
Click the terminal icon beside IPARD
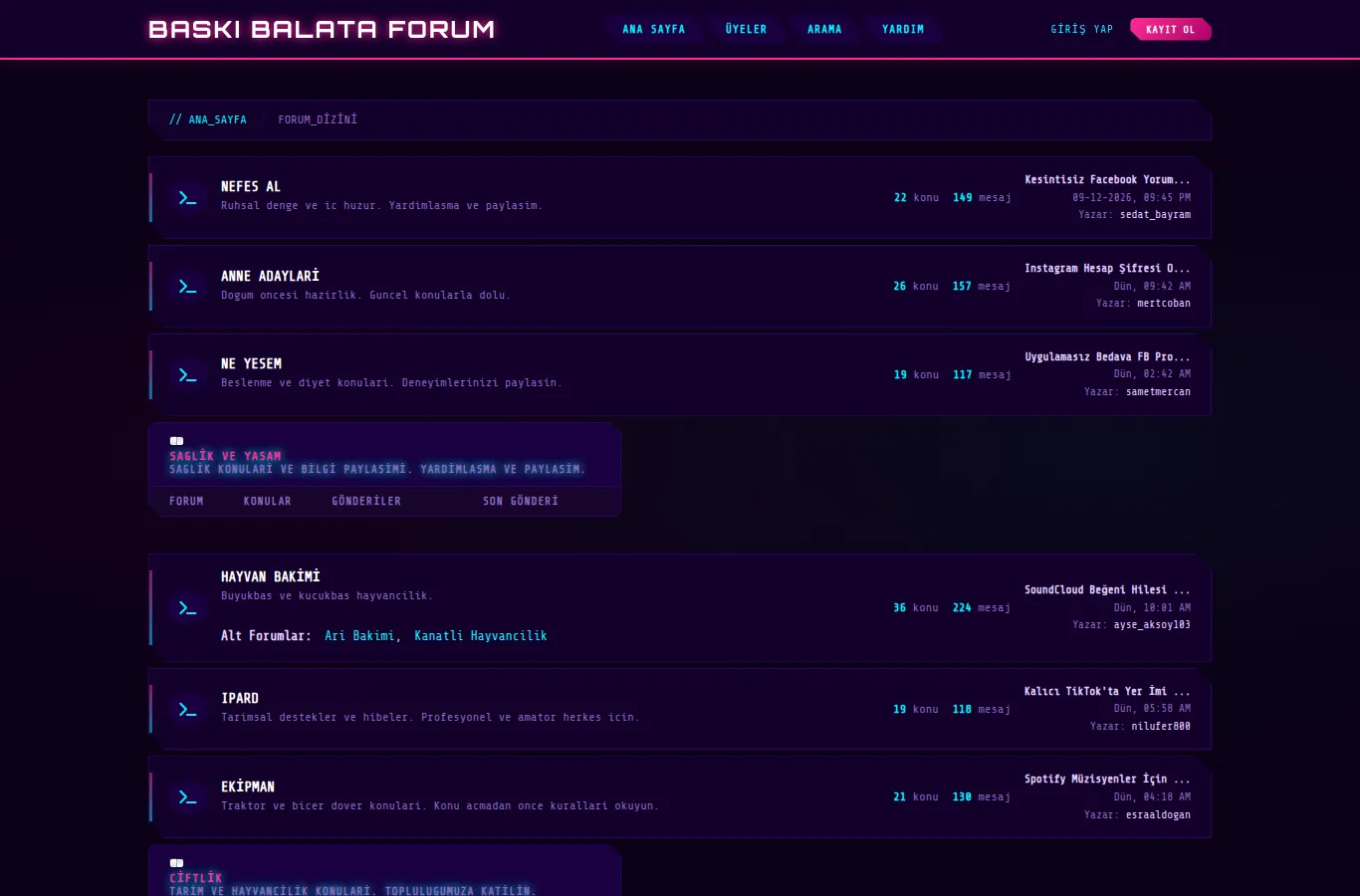[187, 710]
